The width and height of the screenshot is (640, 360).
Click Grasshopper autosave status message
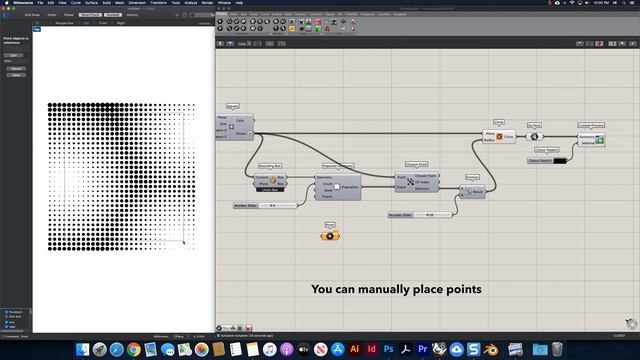(x=247, y=336)
